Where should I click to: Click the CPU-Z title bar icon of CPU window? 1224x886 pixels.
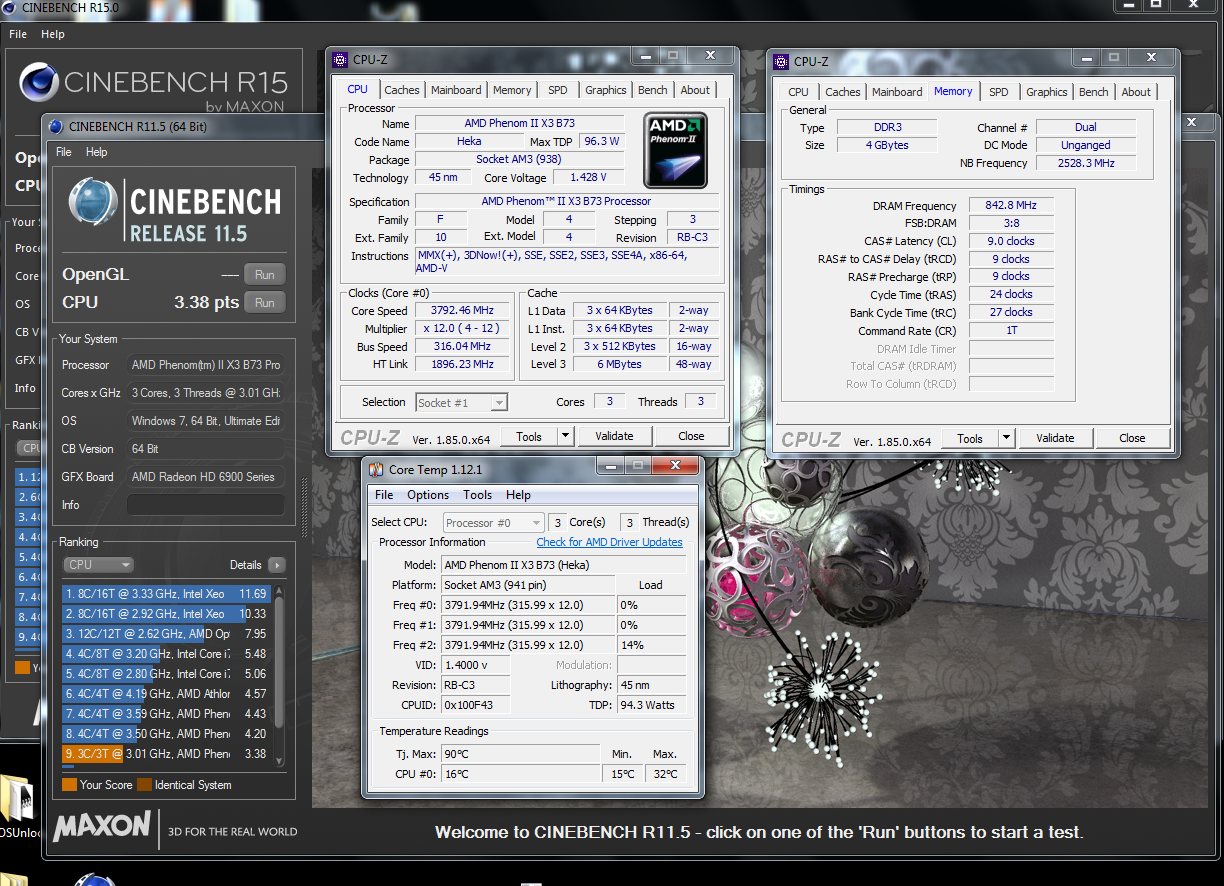tap(340, 59)
